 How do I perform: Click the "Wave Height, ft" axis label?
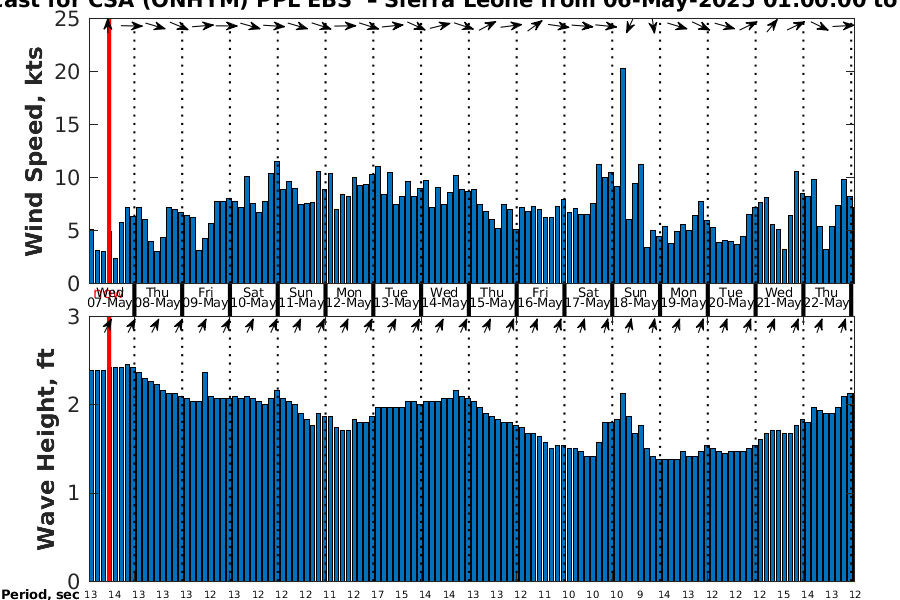tap(46, 449)
